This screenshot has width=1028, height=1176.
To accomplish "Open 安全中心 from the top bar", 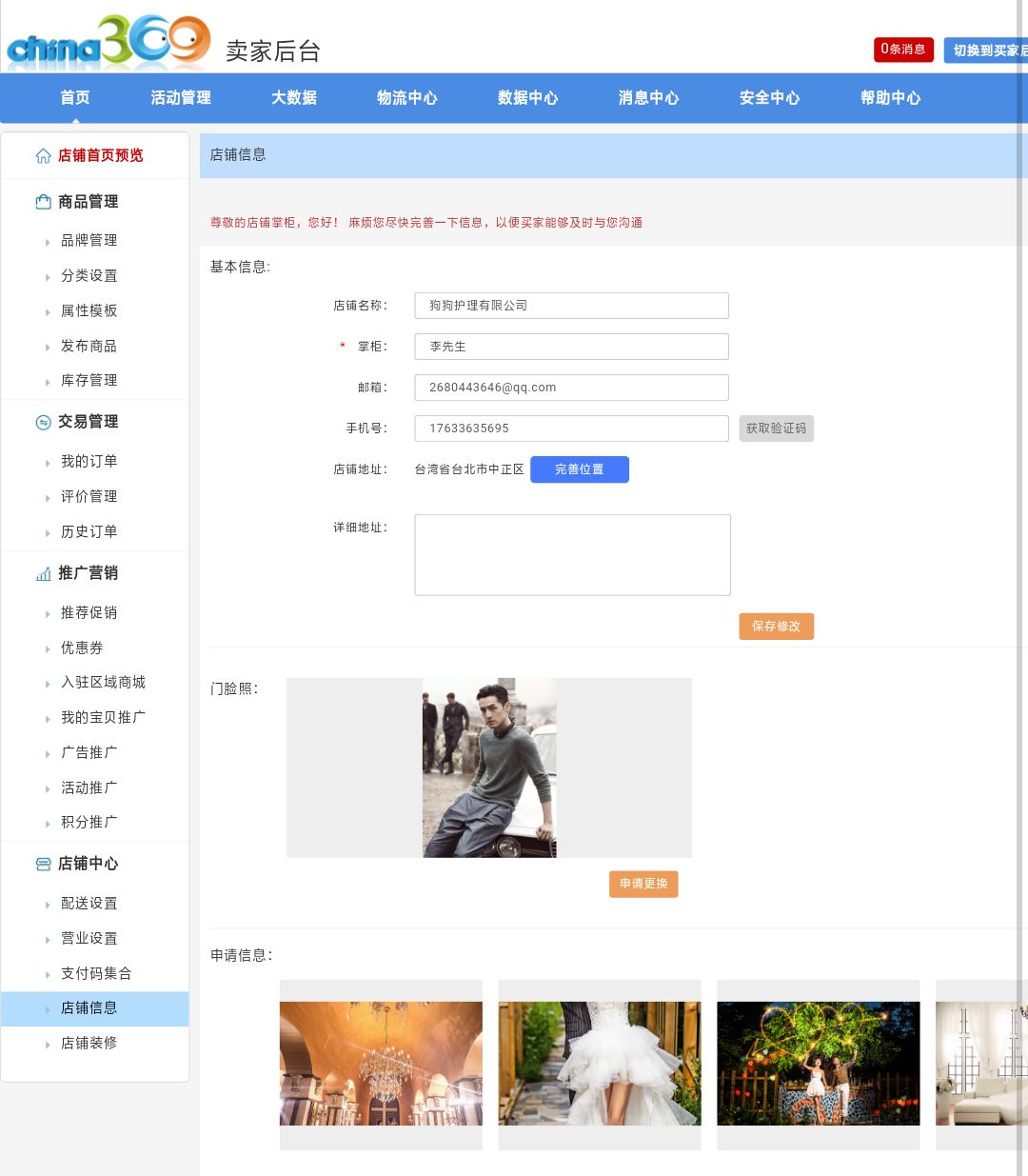I will click(x=769, y=98).
